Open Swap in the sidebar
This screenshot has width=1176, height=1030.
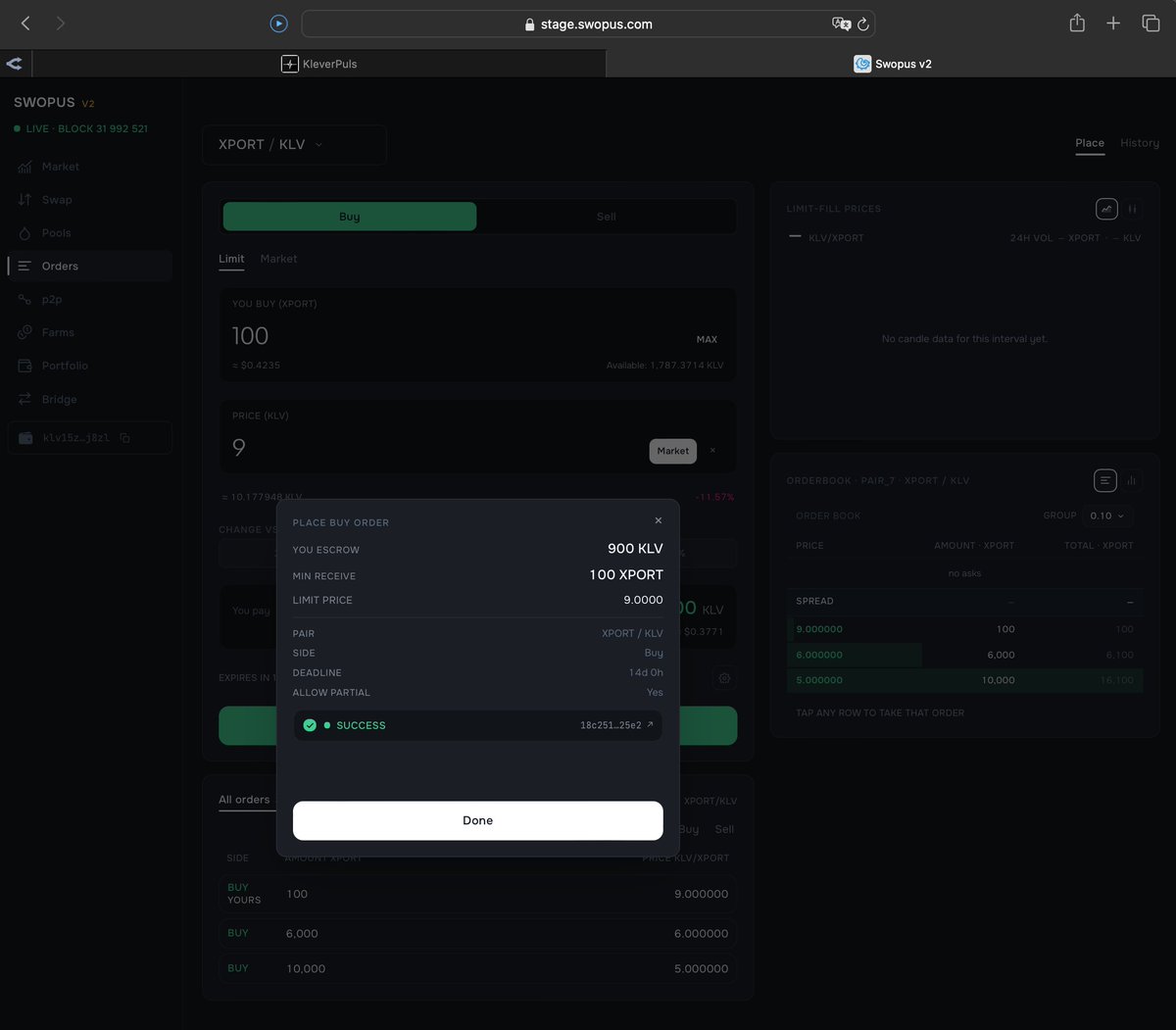click(x=90, y=200)
